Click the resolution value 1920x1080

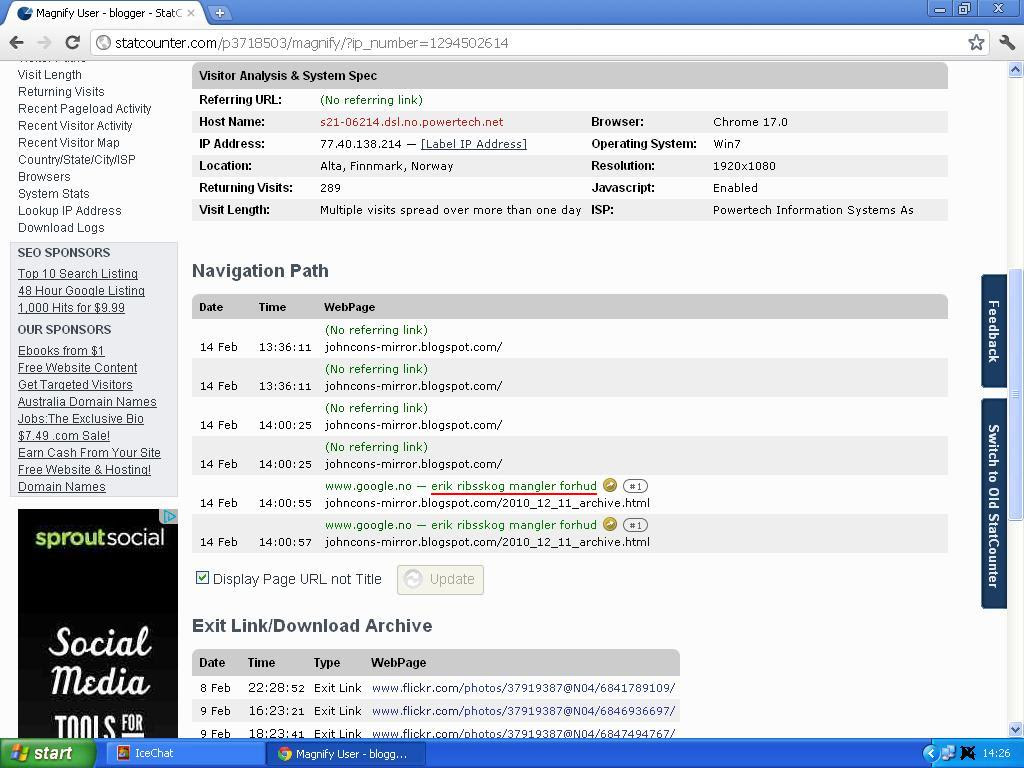coord(744,166)
